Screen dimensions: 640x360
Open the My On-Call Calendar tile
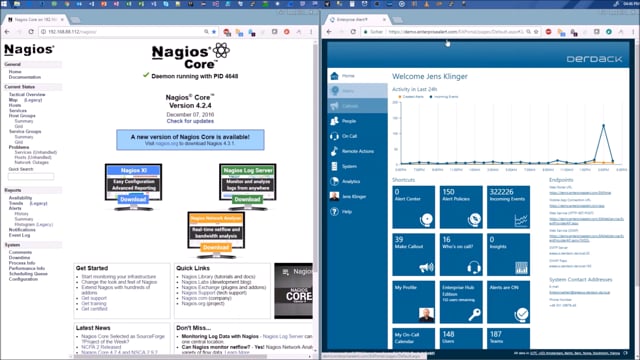pos(413,338)
